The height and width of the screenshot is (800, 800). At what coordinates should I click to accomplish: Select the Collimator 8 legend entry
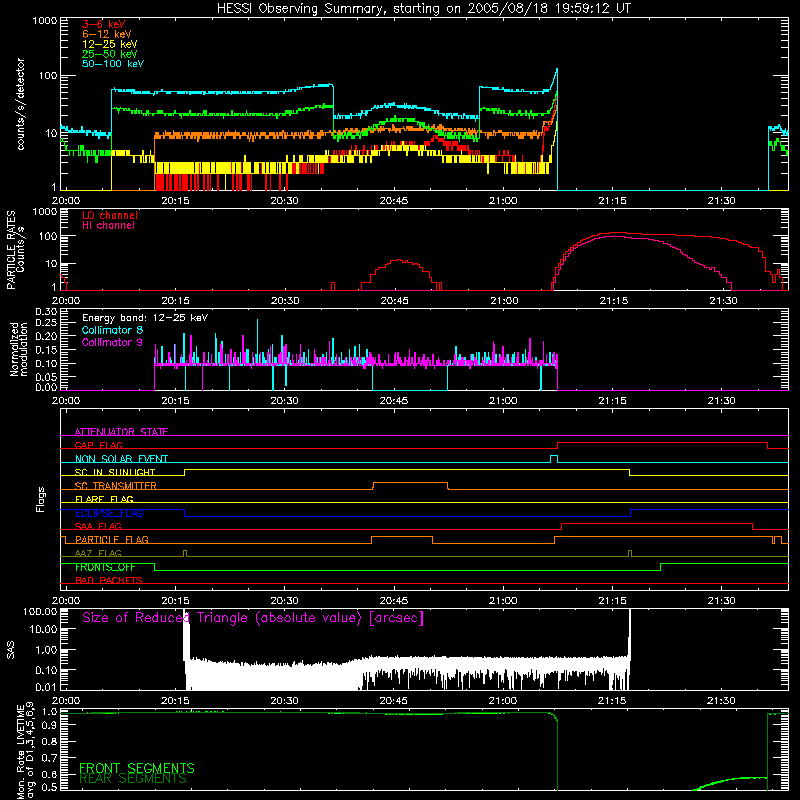[112, 330]
